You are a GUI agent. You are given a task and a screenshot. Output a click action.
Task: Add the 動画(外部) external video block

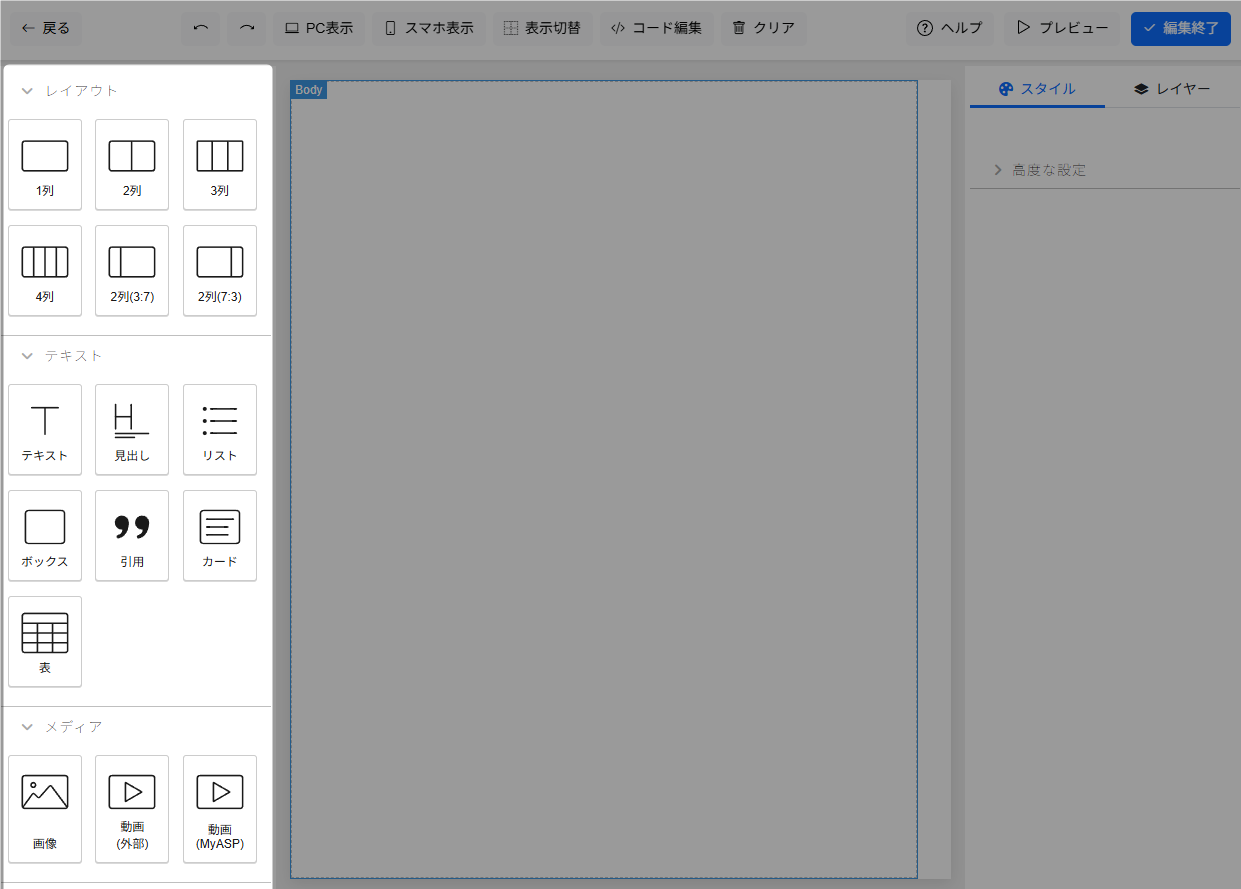[132, 808]
